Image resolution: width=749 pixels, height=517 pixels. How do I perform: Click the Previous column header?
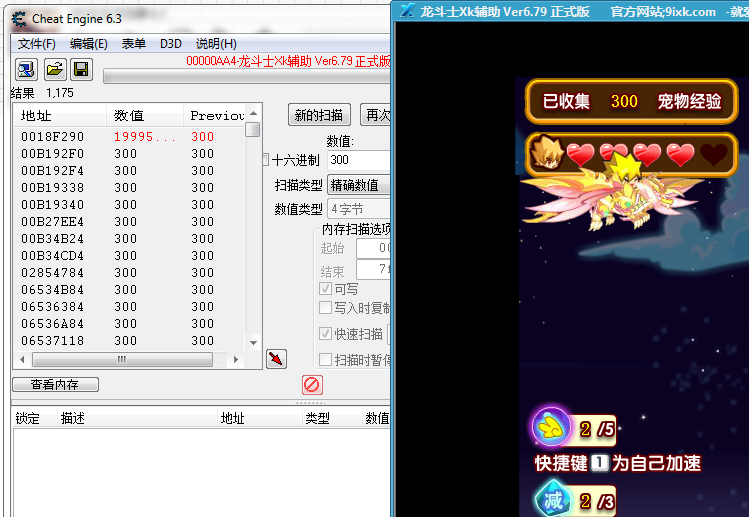point(214,116)
